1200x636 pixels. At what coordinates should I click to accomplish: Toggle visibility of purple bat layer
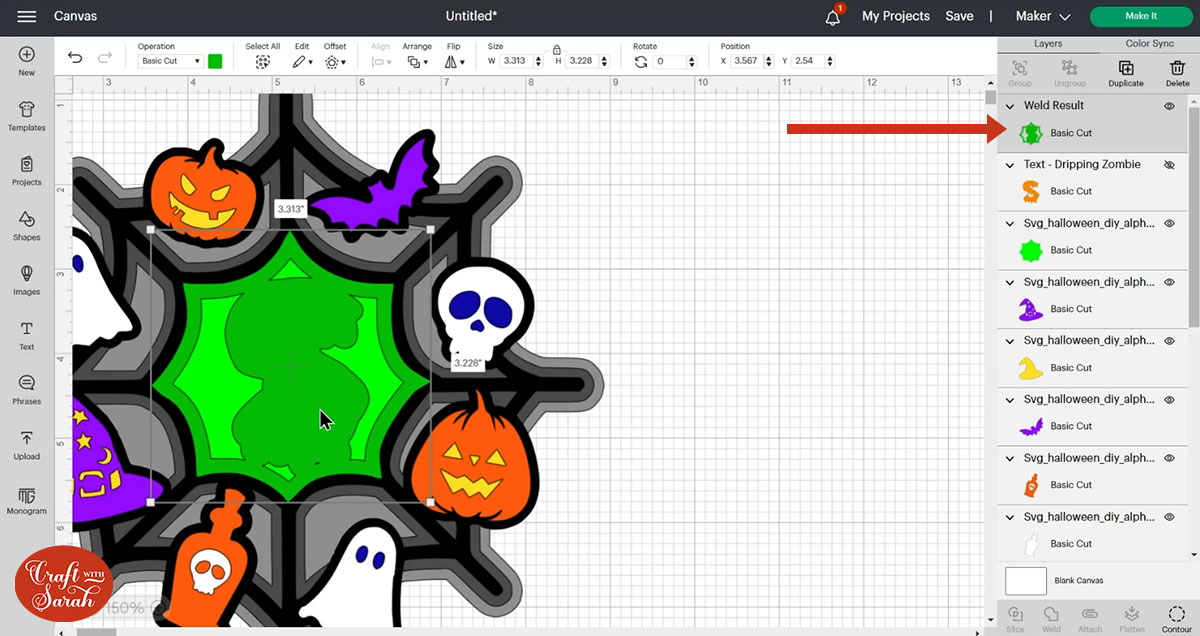point(1169,400)
